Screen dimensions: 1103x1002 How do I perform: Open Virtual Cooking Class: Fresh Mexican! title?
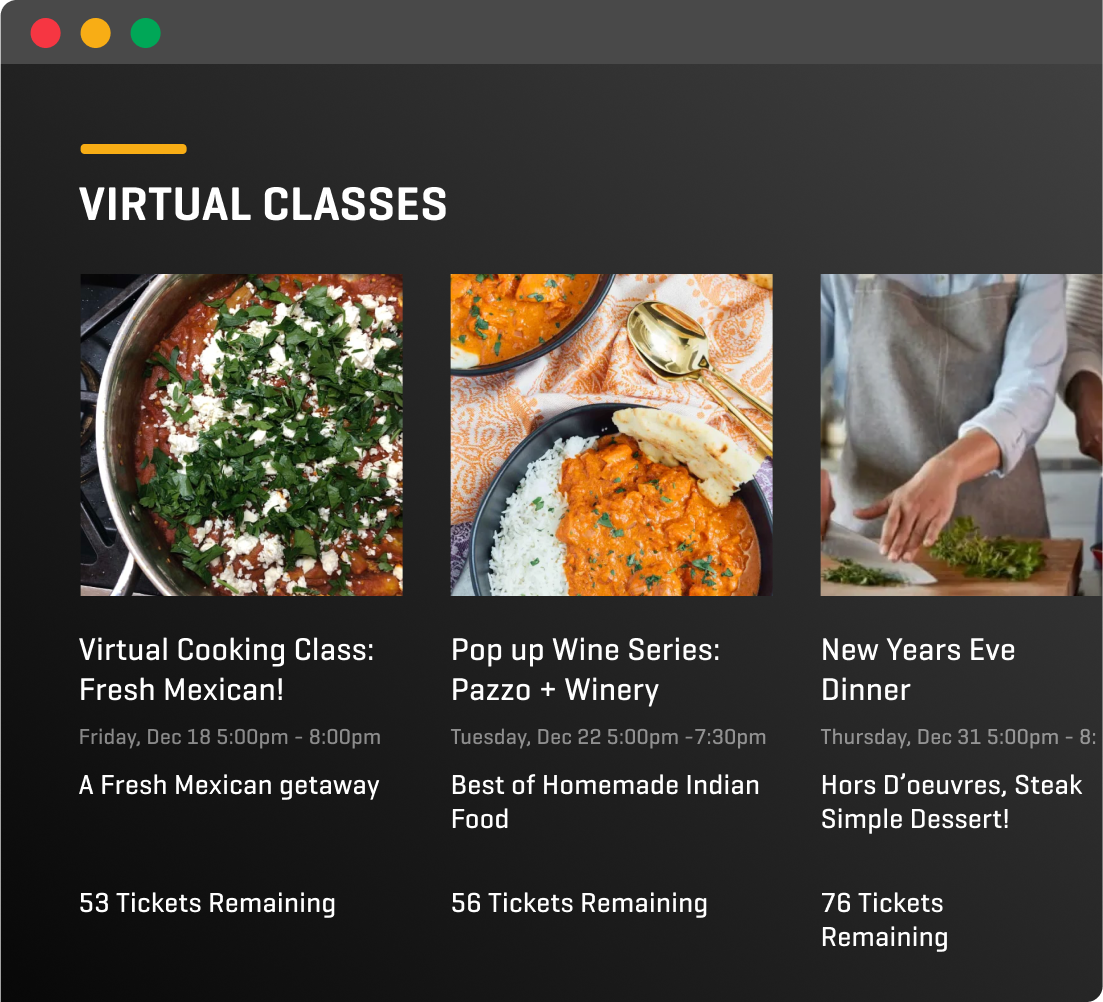(x=227, y=670)
